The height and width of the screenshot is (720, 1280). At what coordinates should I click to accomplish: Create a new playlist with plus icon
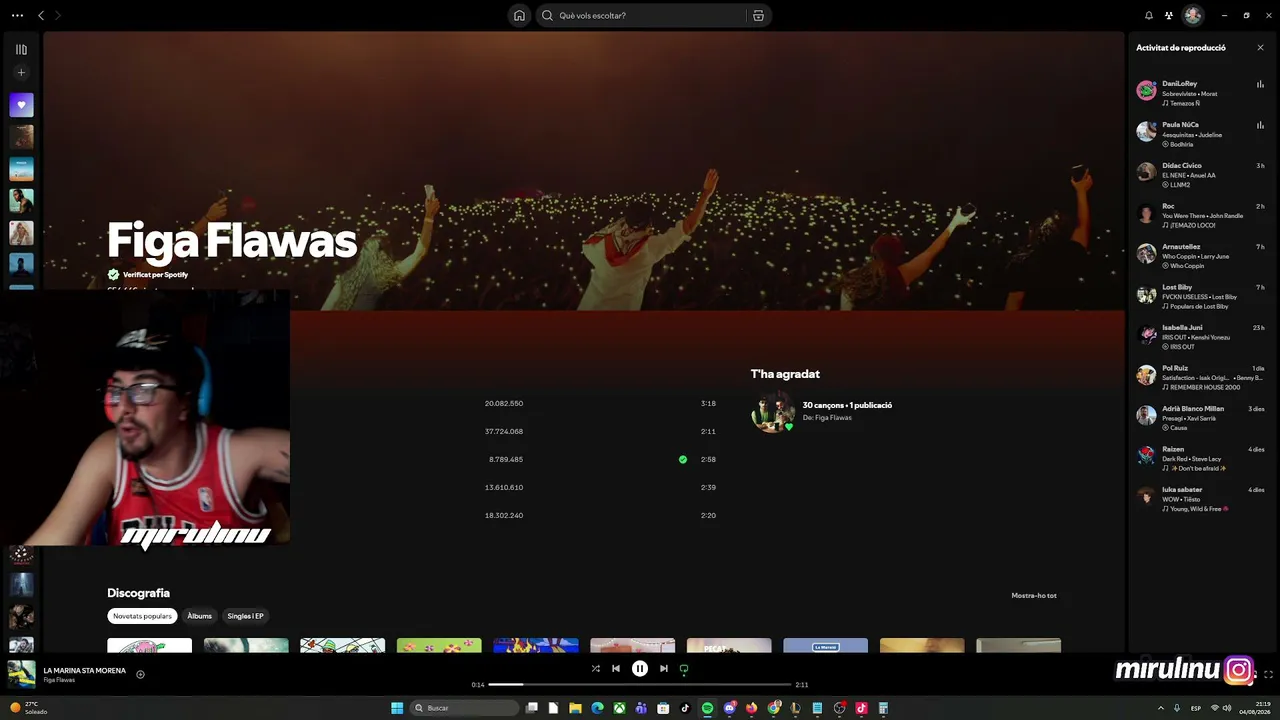click(x=21, y=73)
